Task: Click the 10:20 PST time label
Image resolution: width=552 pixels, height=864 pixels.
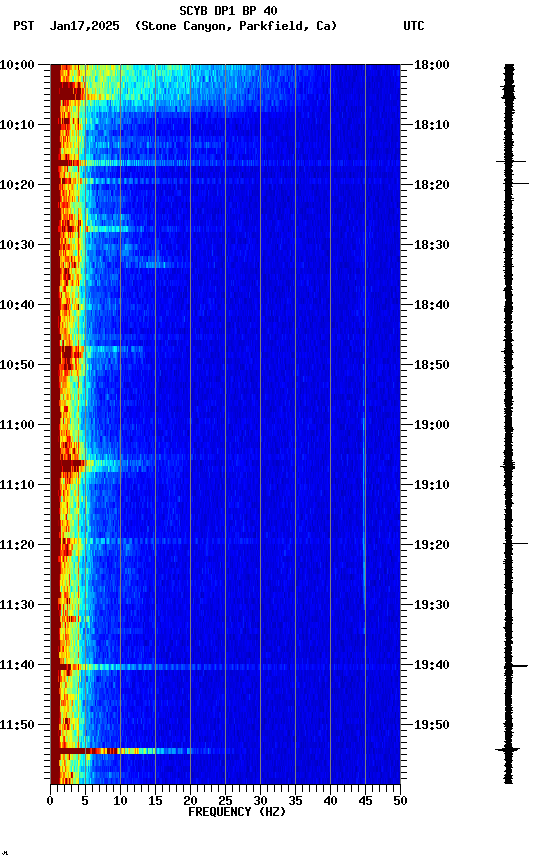Action: pos(17,185)
